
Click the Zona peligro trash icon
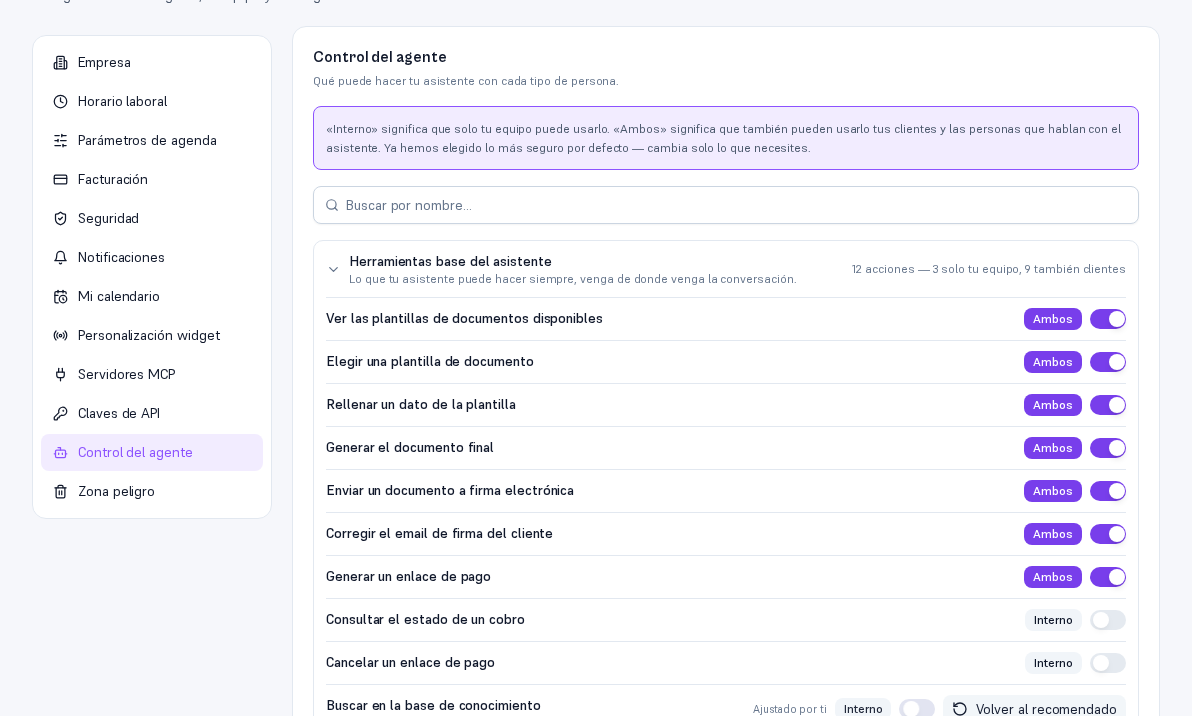(x=60, y=492)
